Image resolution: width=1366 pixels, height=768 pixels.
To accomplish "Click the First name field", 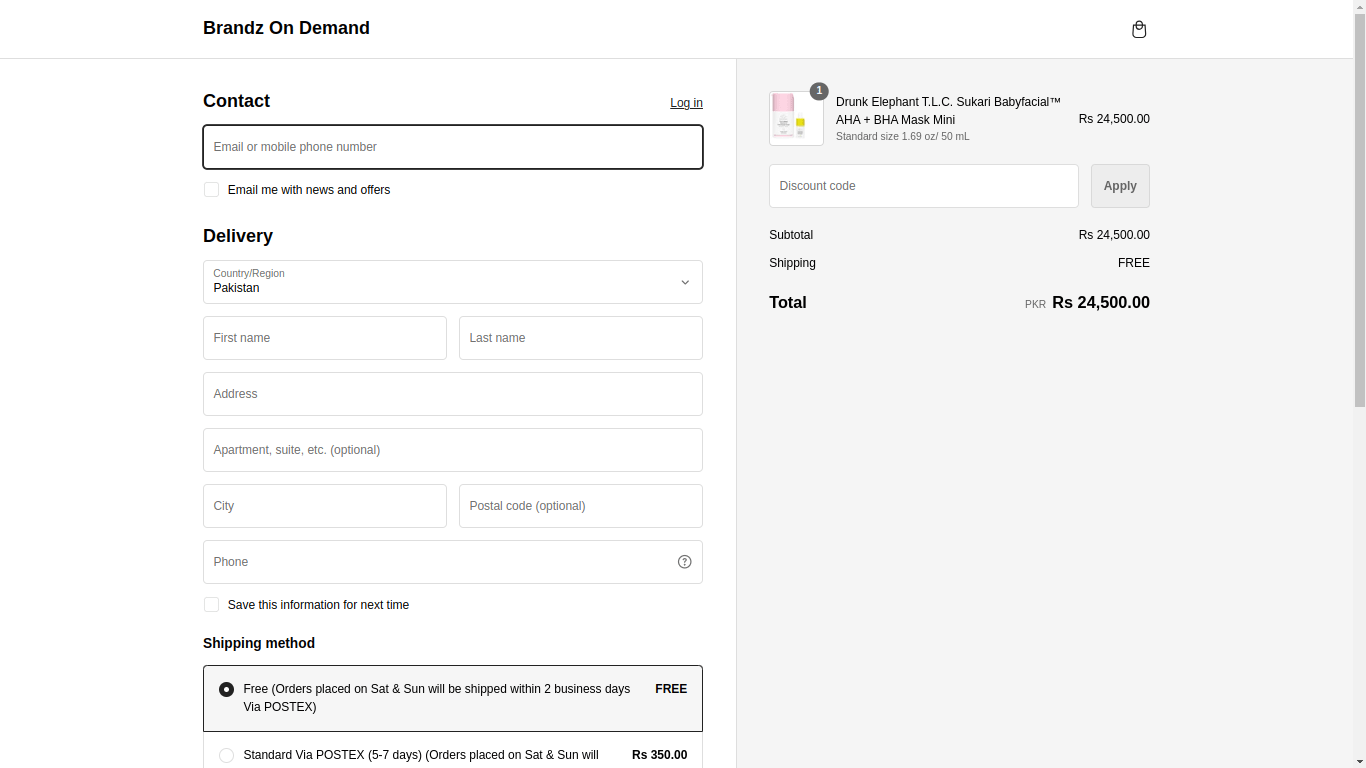I will [x=324, y=338].
